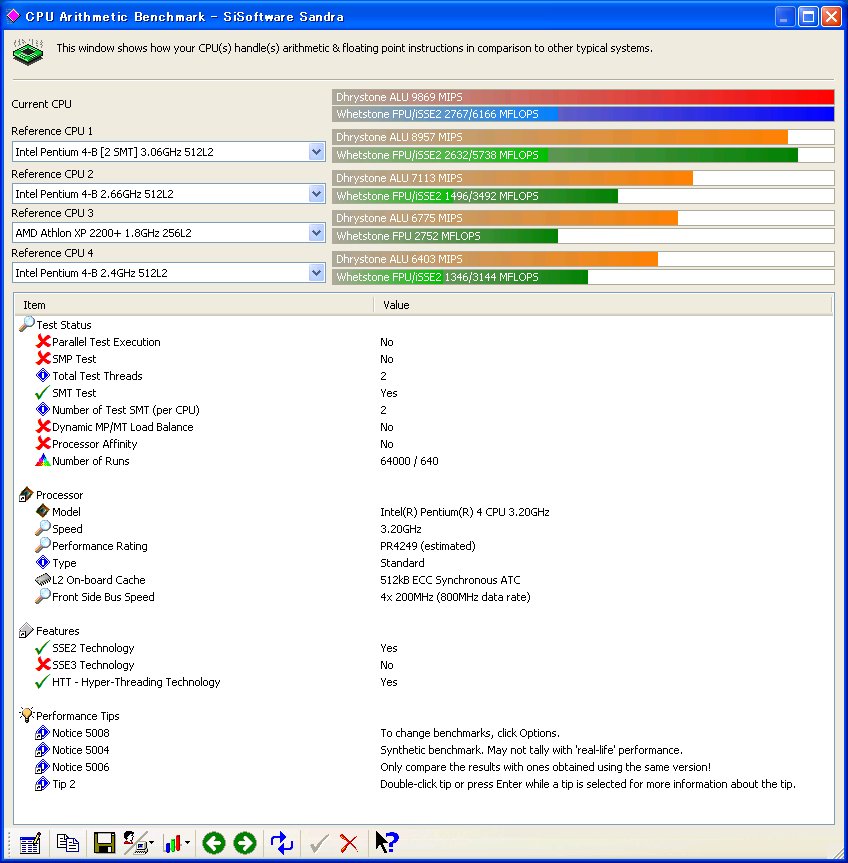The width and height of the screenshot is (848, 863).
Task: Open the Reference CPU 1 dropdown arrow
Action: pyautogui.click(x=316, y=151)
